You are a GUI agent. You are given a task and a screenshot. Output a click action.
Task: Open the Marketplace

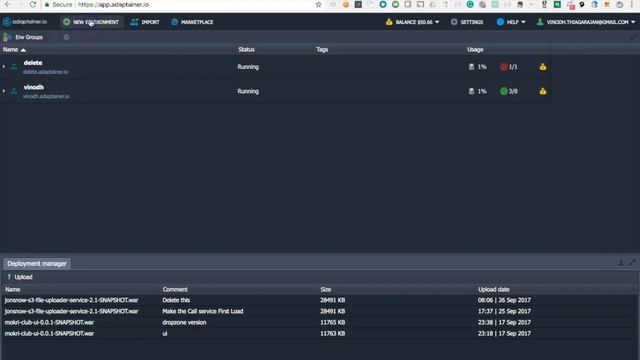[x=192, y=22]
